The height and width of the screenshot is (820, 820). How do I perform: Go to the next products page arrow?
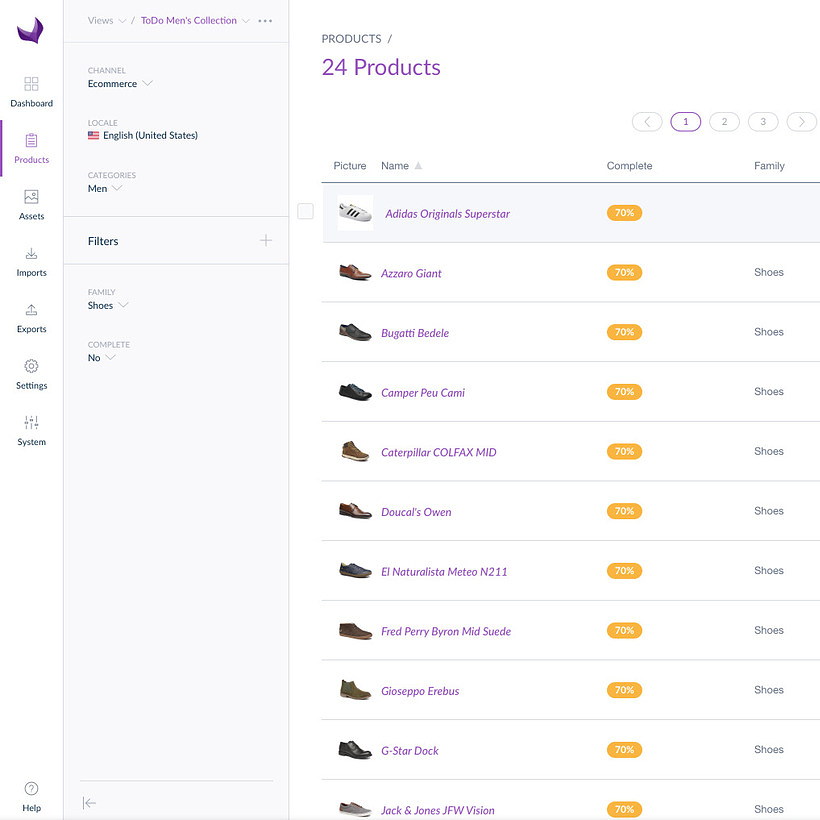tap(801, 122)
